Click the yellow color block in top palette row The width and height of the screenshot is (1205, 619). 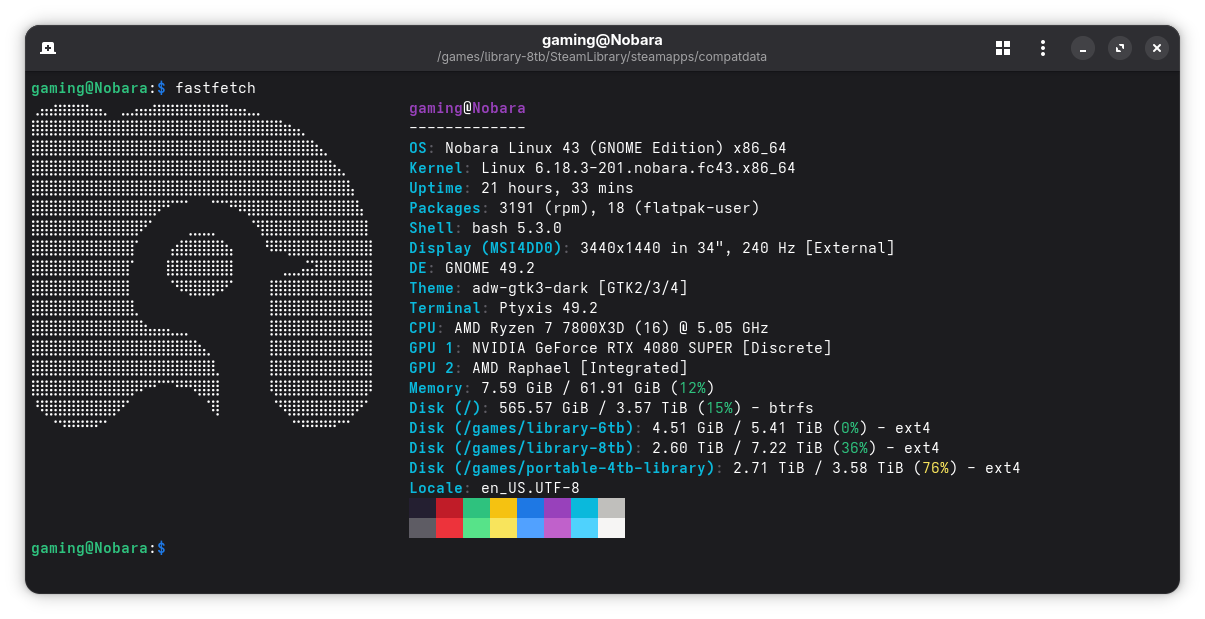503,508
